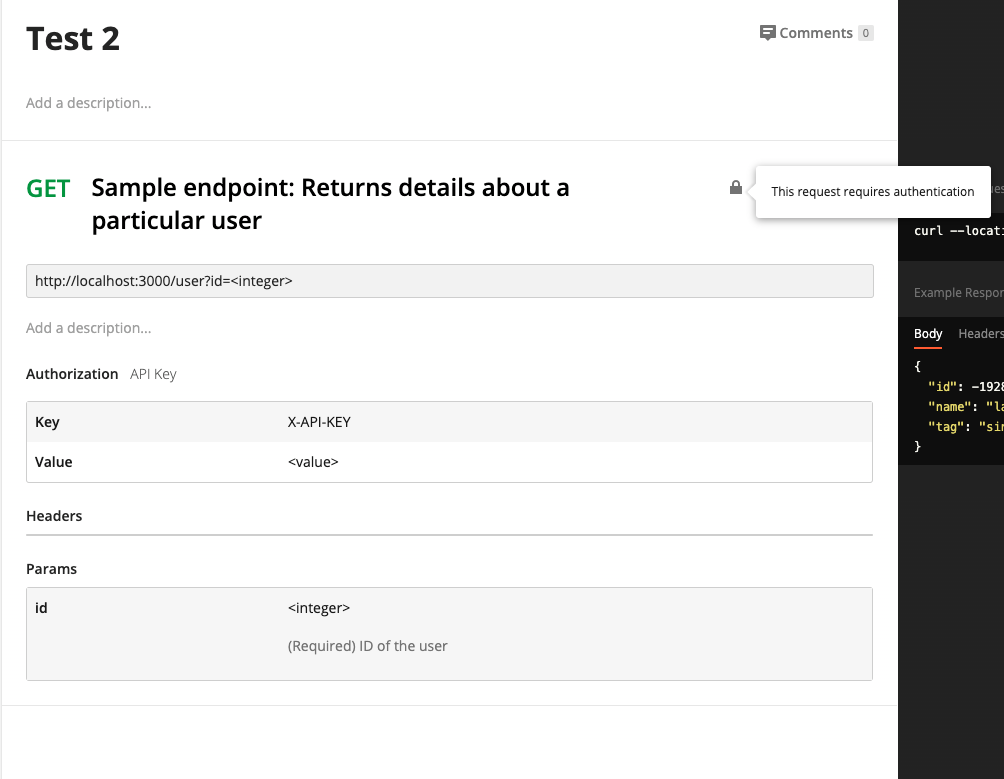Click the Test 2 document title
1004x779 pixels.
click(x=72, y=38)
